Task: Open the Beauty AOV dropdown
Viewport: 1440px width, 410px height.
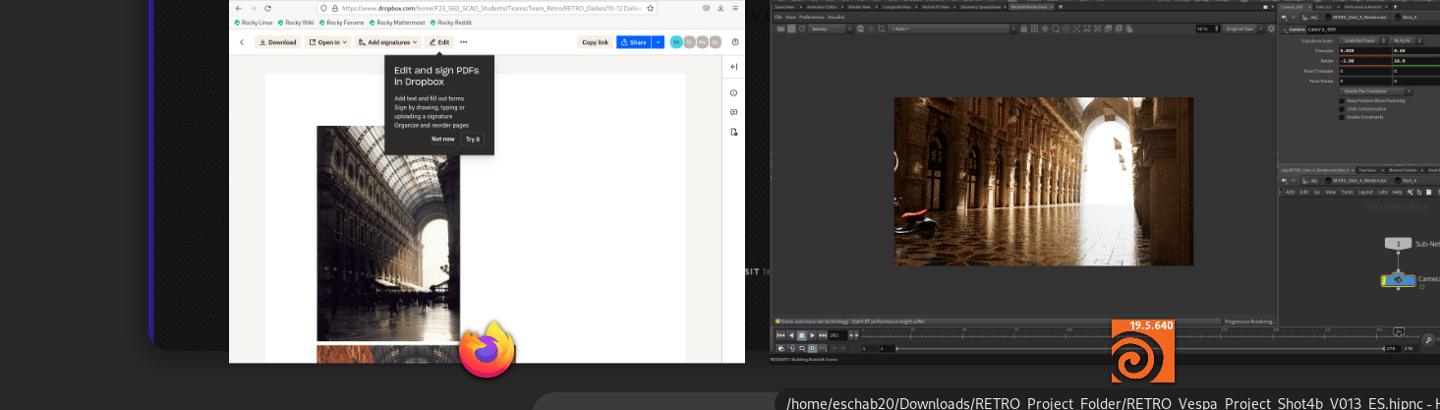Action: [830, 29]
